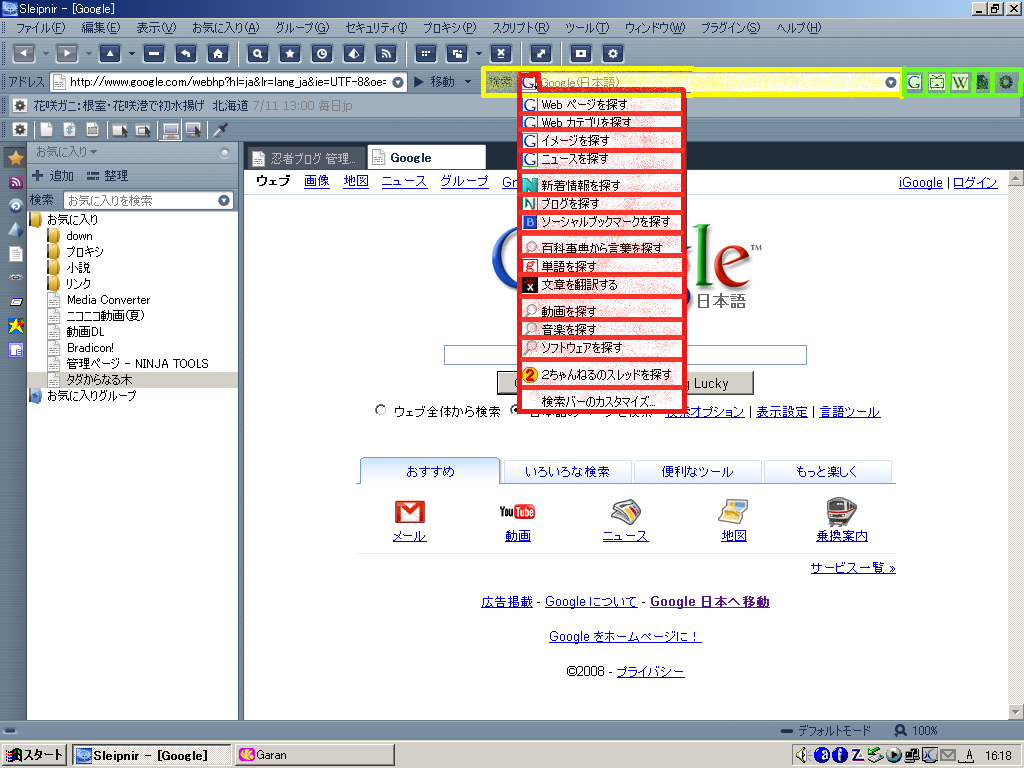Select the blue pyramid sidebar icon
The height and width of the screenshot is (768, 1024).
click(16, 230)
